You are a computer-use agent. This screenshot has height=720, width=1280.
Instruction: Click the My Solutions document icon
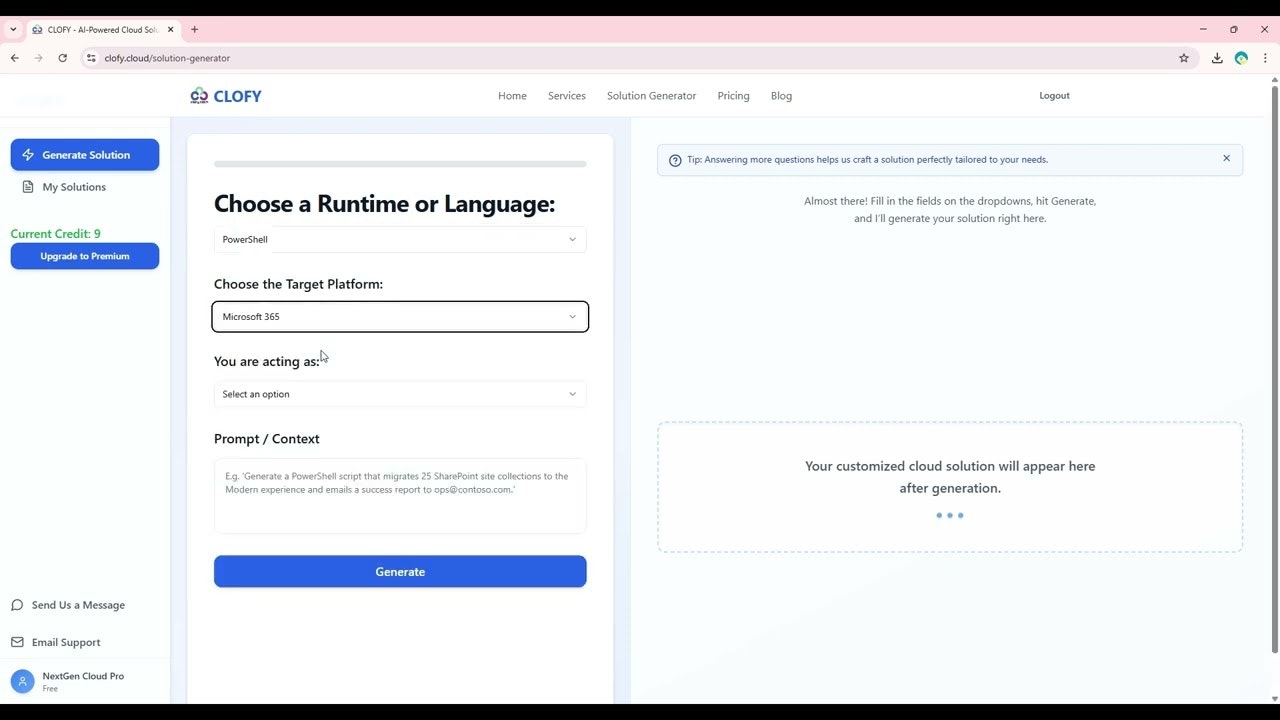click(28, 187)
